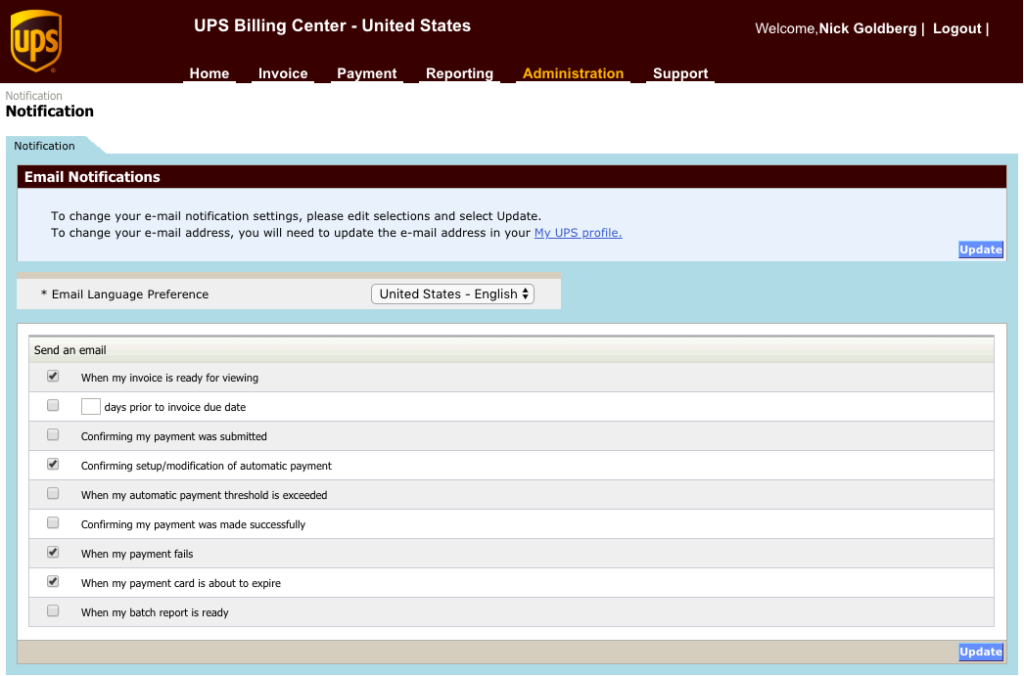Click the top Update button

980,249
